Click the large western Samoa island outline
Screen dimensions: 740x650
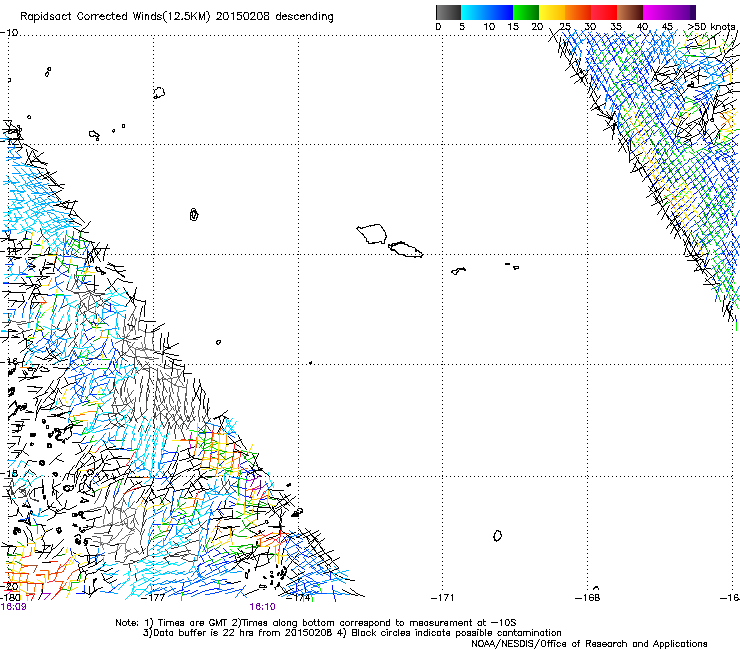[372, 234]
